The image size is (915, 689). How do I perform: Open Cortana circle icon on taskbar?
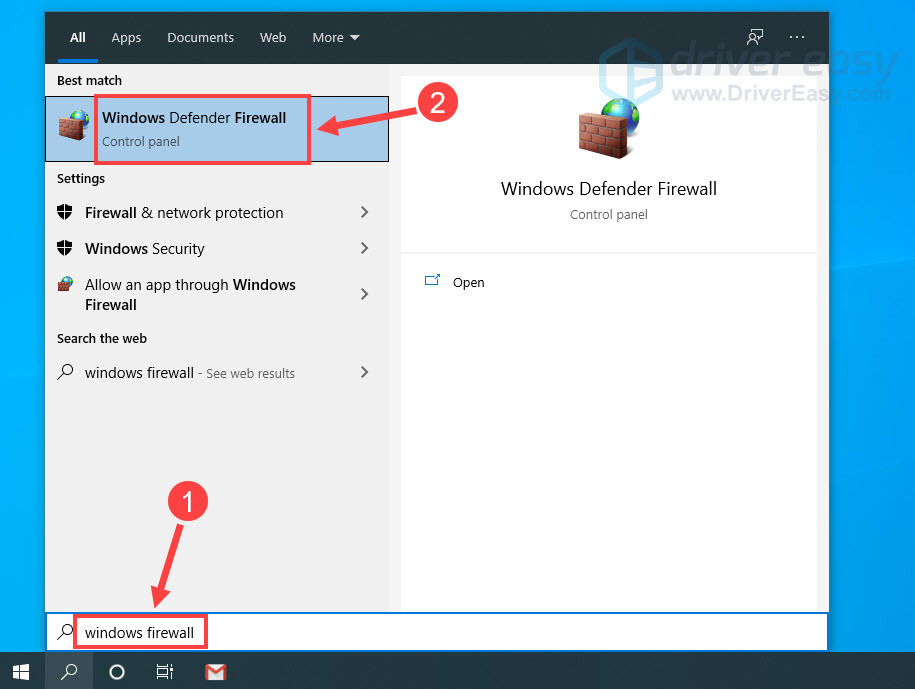pyautogui.click(x=117, y=671)
